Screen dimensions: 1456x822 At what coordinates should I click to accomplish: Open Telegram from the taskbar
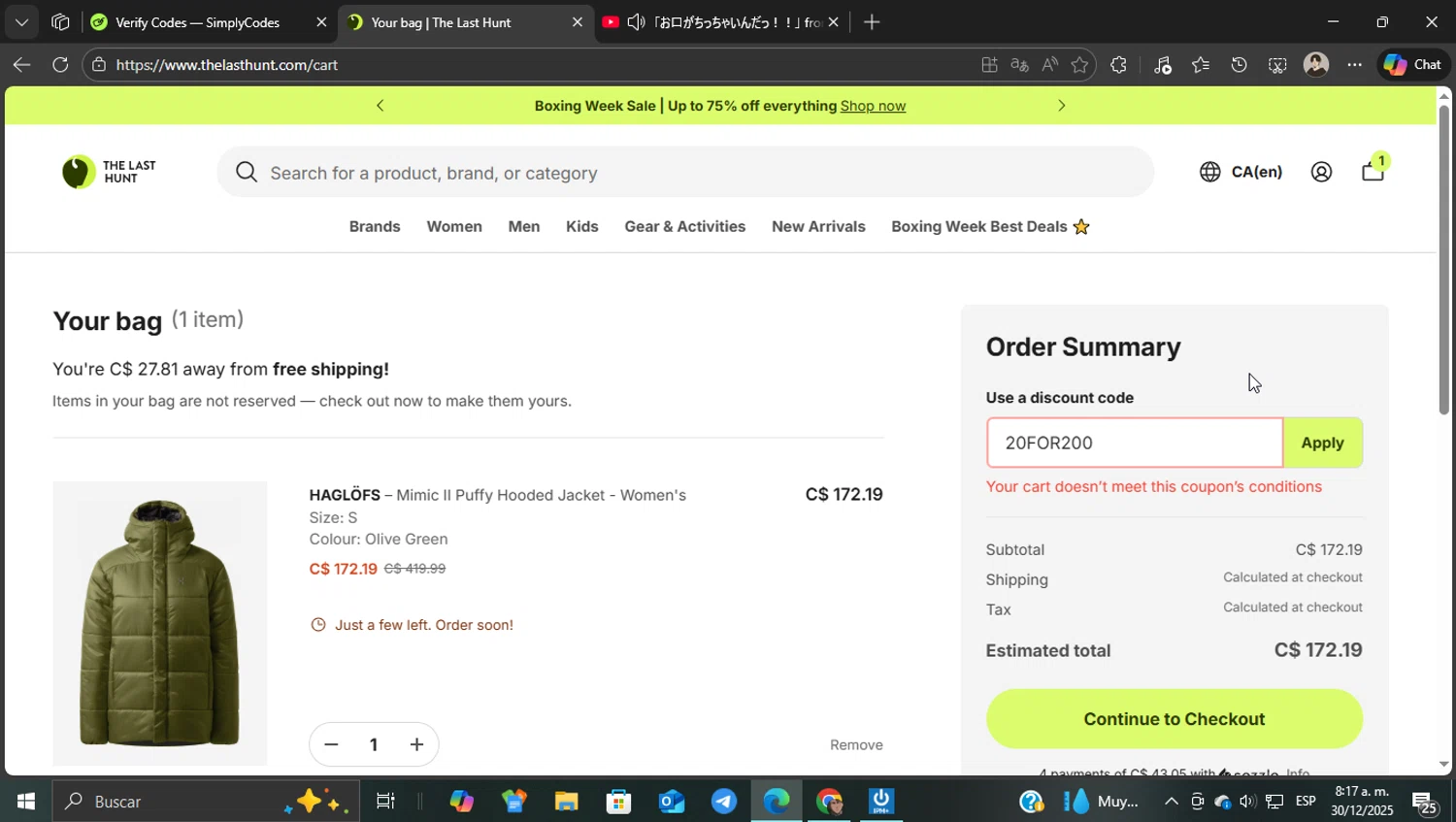pos(723,802)
